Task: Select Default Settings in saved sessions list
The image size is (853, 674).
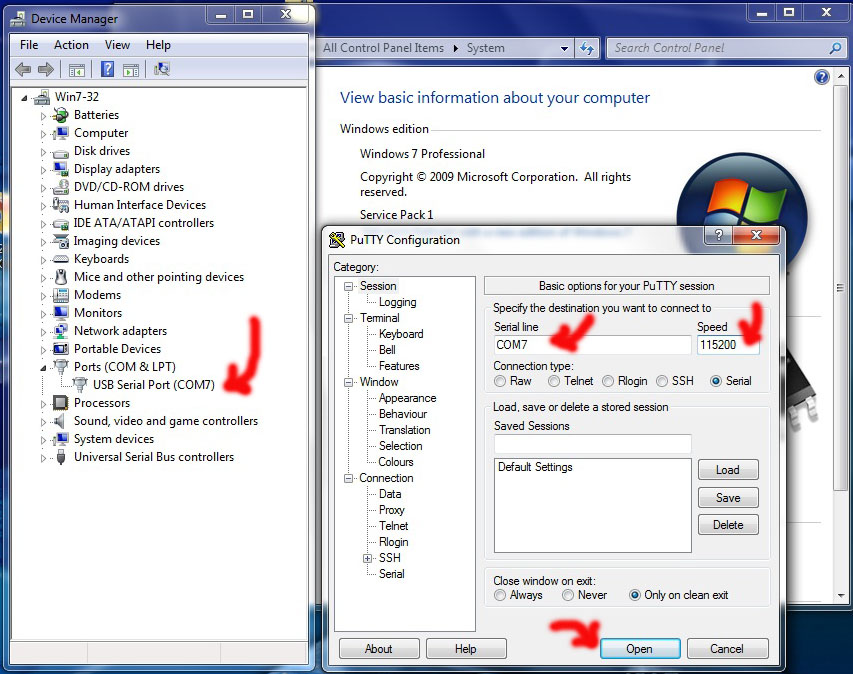Action: tap(535, 467)
